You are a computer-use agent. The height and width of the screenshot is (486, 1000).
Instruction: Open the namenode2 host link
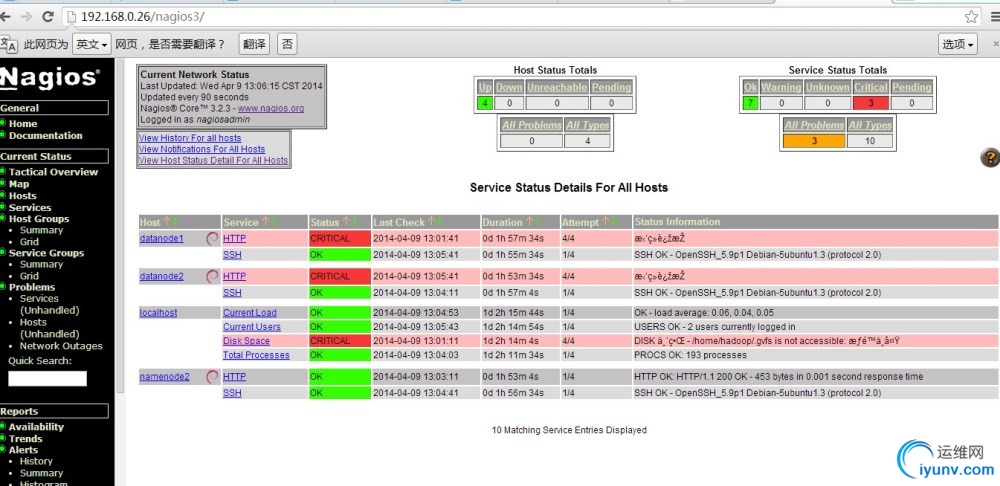coord(165,377)
